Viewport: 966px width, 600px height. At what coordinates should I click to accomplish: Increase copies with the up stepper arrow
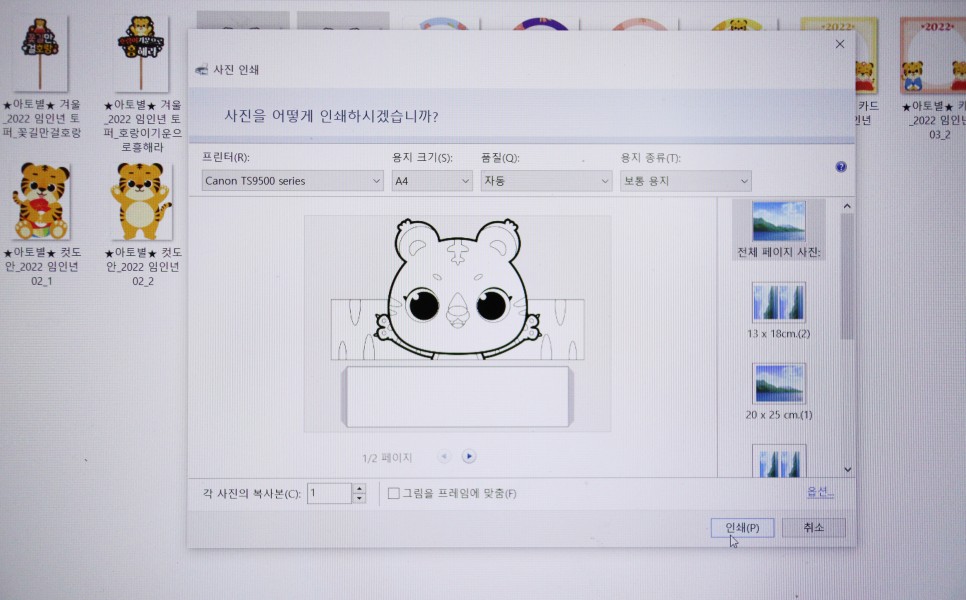[x=359, y=488]
